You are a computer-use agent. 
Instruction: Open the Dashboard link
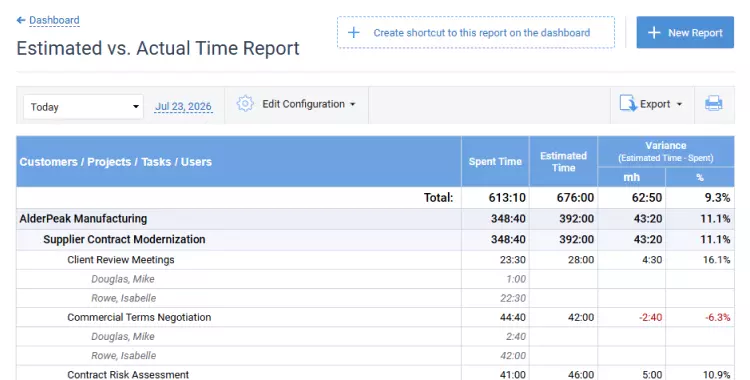tap(54, 20)
